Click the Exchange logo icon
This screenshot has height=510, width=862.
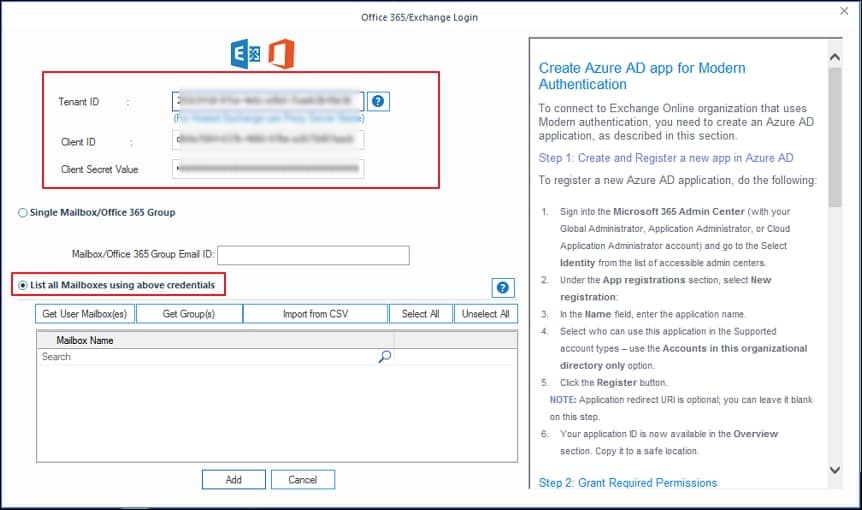click(245, 54)
